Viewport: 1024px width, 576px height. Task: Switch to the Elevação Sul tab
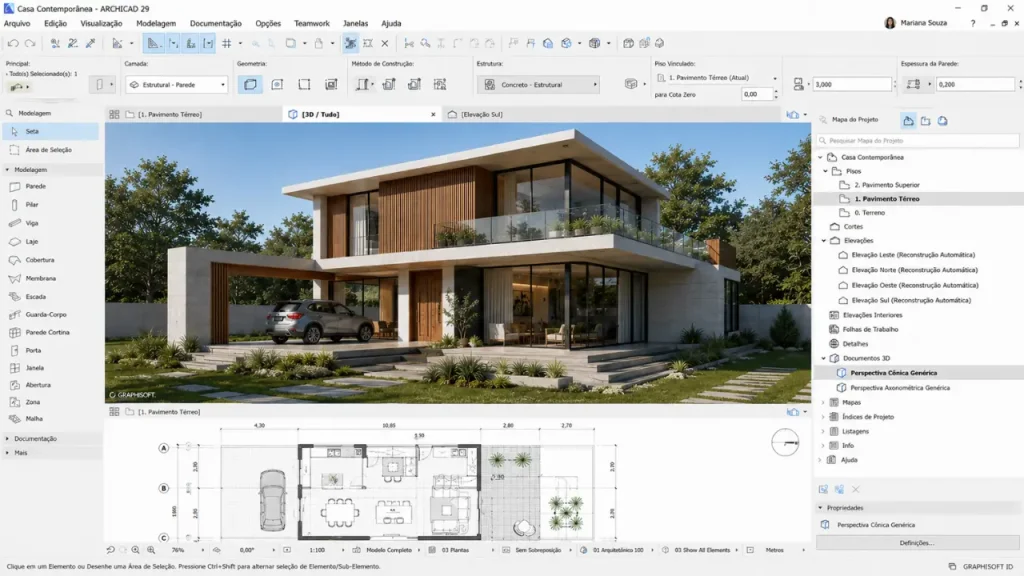point(482,114)
